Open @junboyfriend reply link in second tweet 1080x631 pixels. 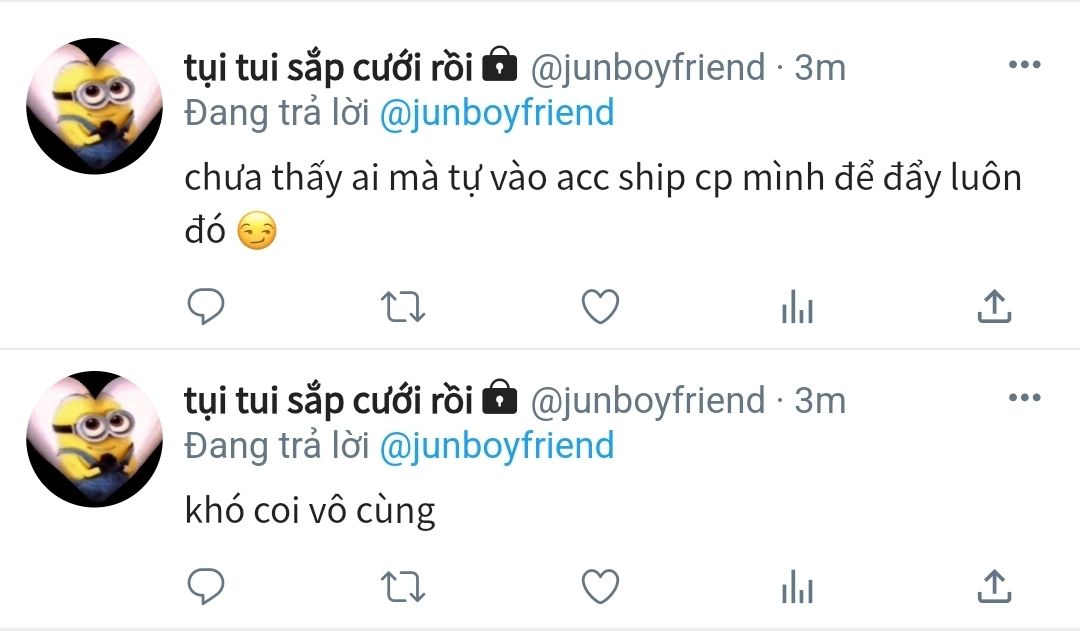point(497,446)
